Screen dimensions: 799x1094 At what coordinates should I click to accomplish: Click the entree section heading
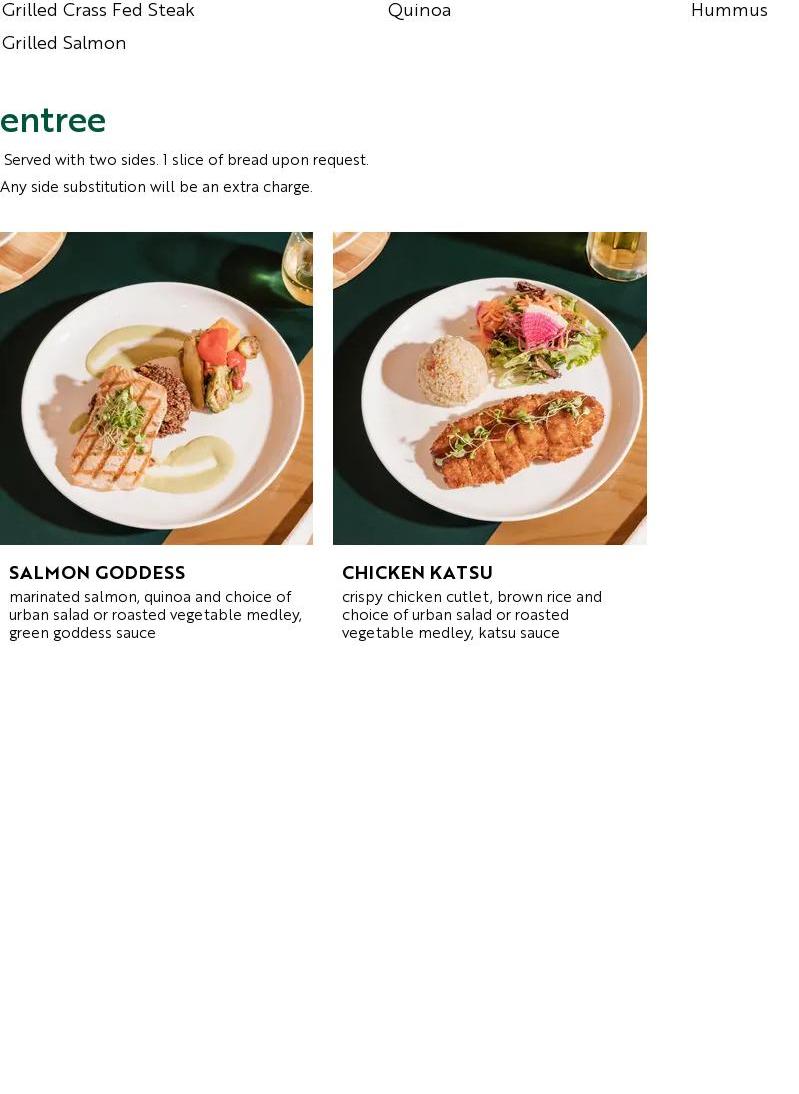(x=53, y=120)
